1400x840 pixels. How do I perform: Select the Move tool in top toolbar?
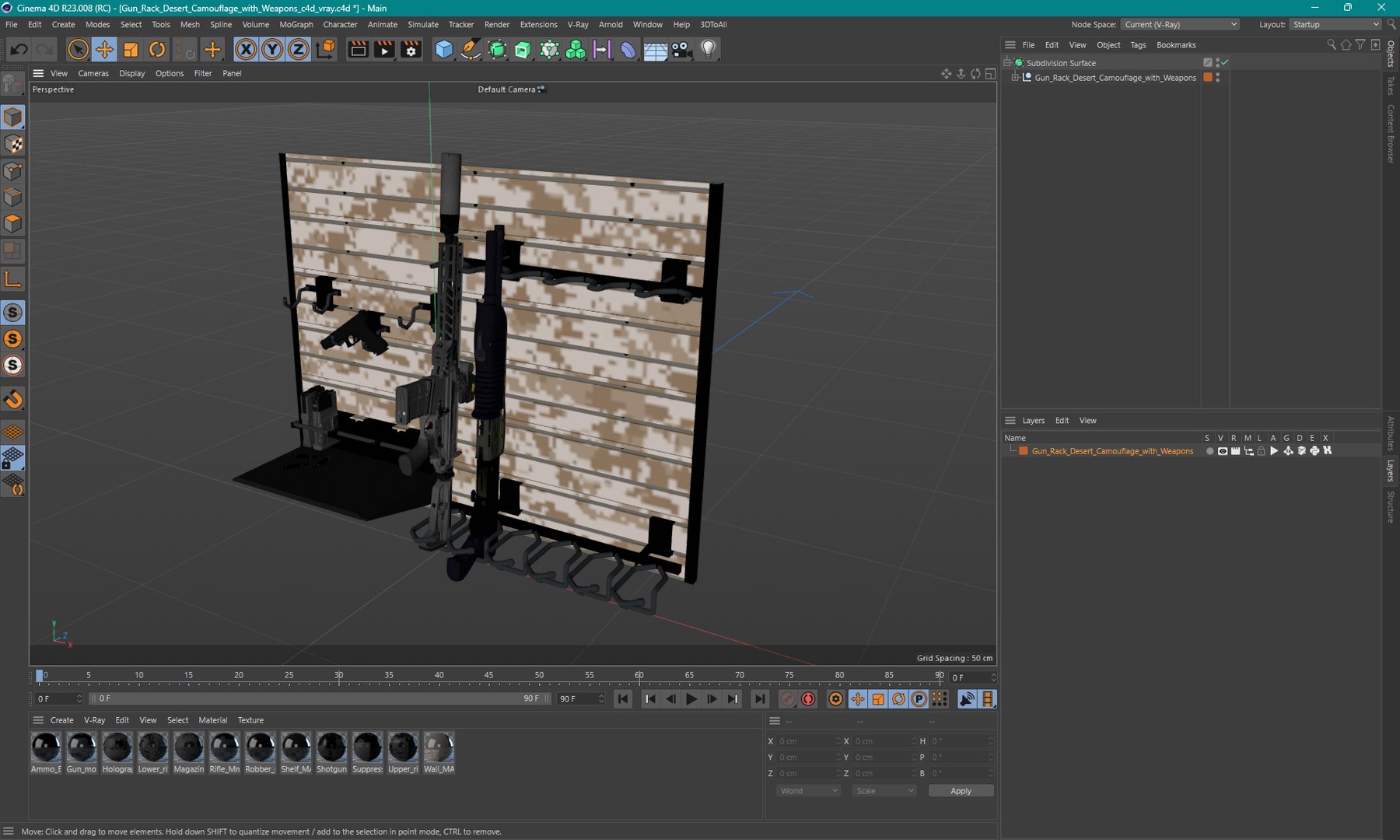pyautogui.click(x=104, y=50)
